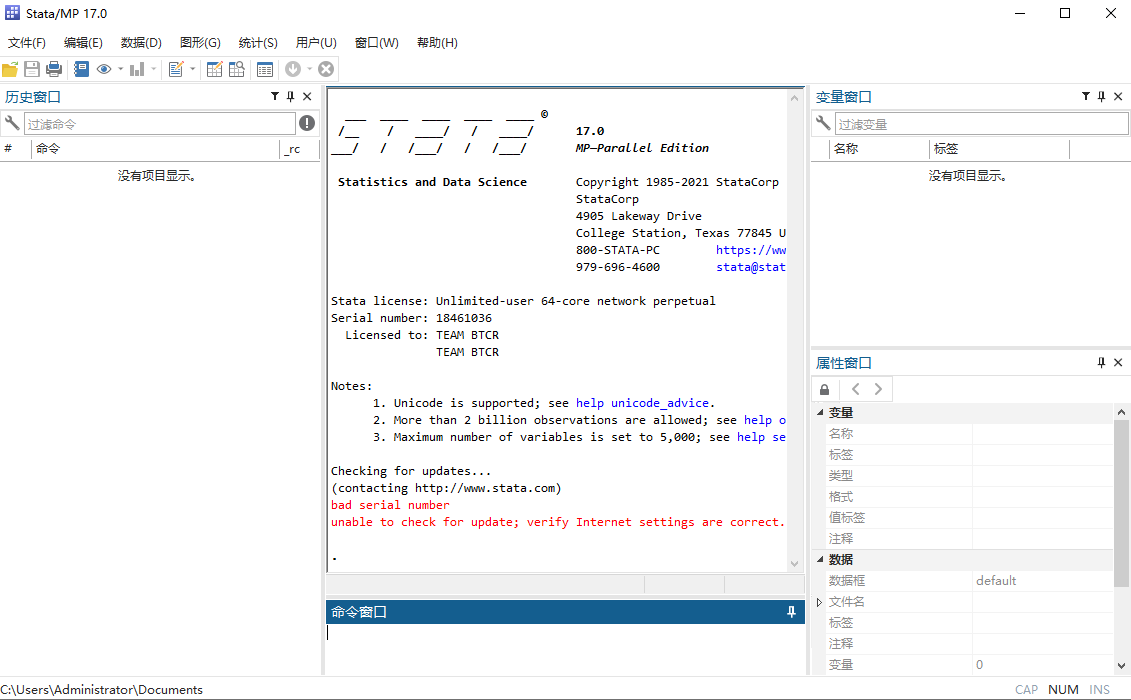Click the exclamation error filter icon in history
1131x700 pixels.
tap(307, 123)
